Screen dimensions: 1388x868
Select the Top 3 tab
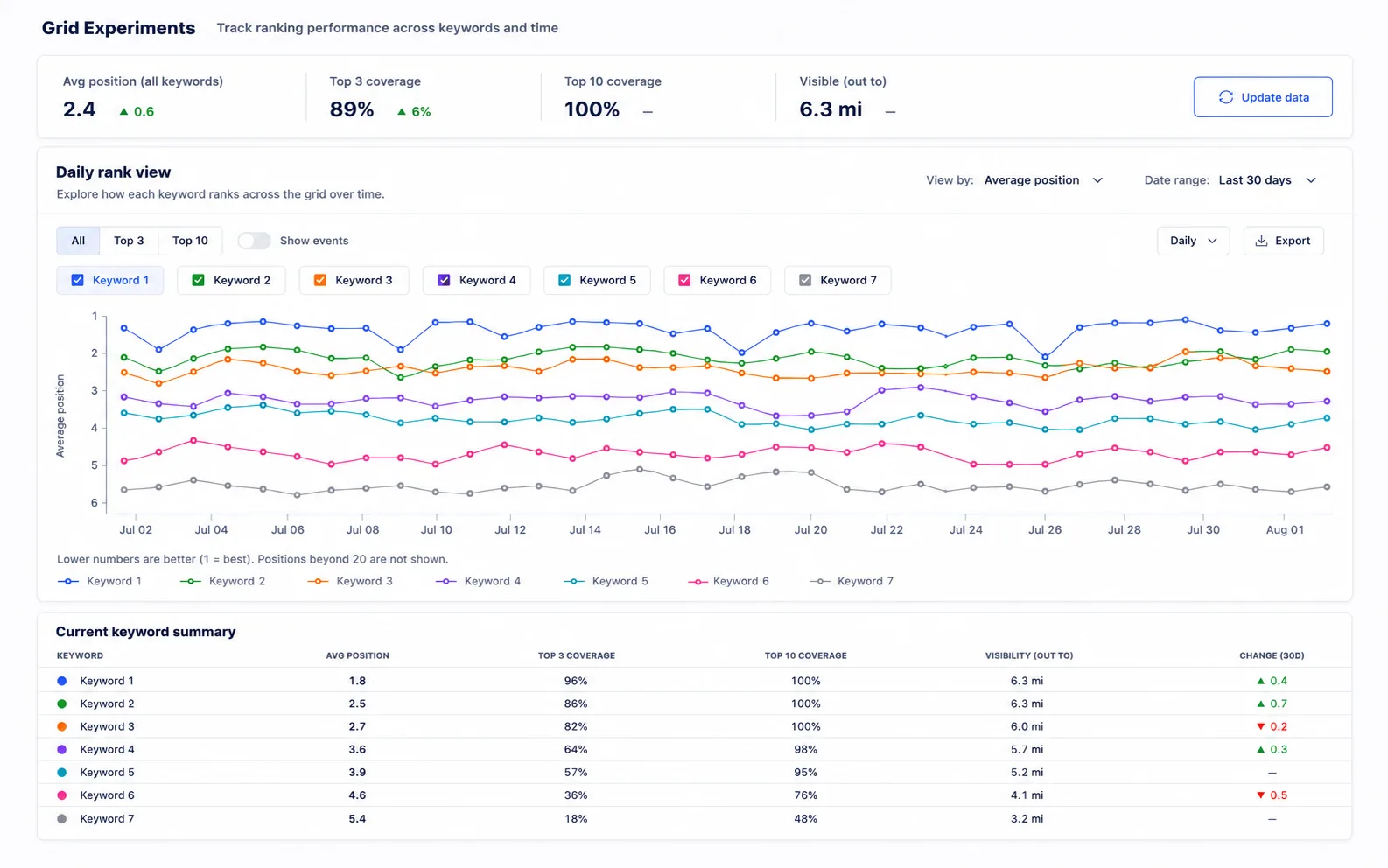(129, 241)
